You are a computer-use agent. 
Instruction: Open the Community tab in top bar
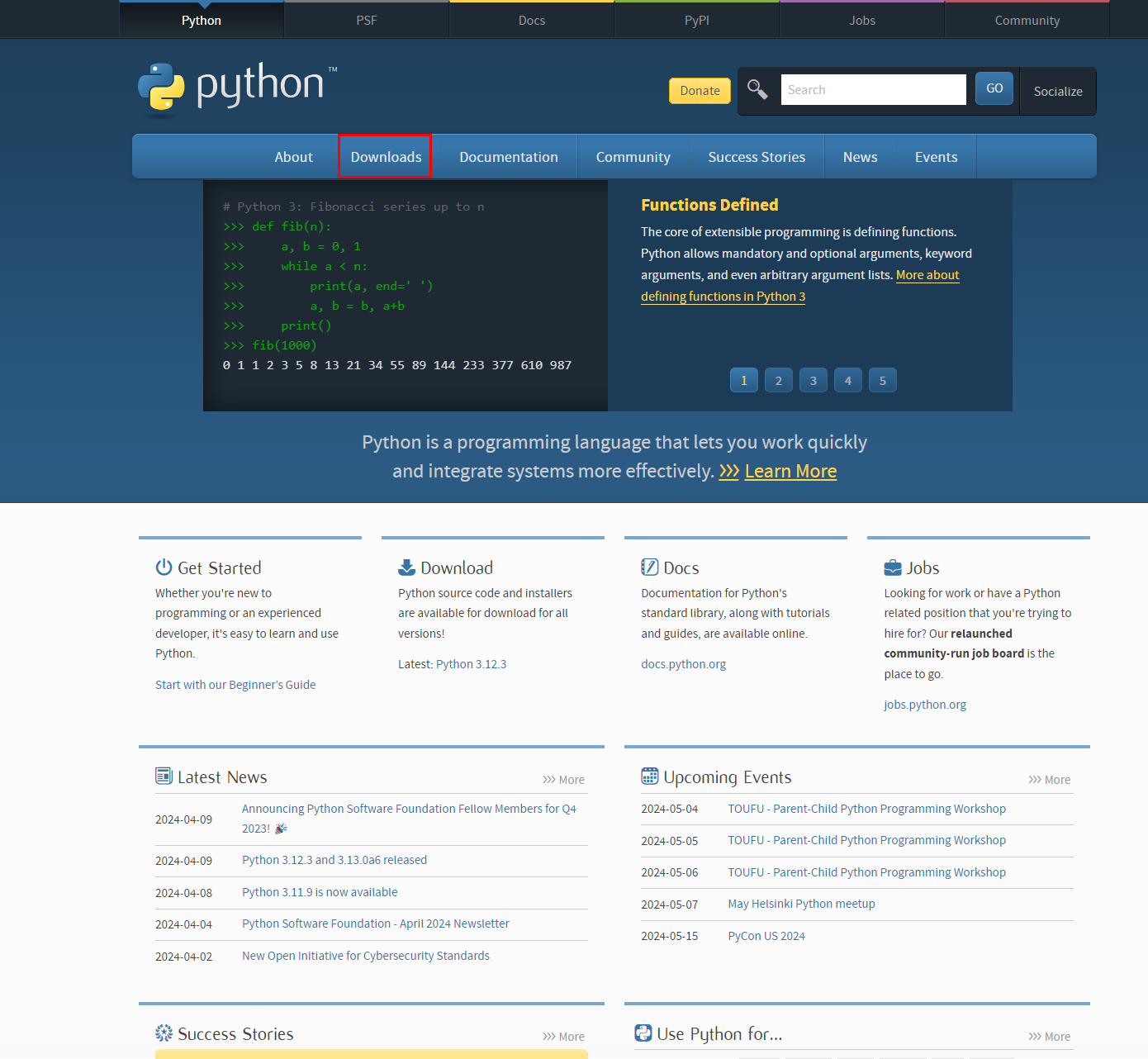click(x=1027, y=20)
